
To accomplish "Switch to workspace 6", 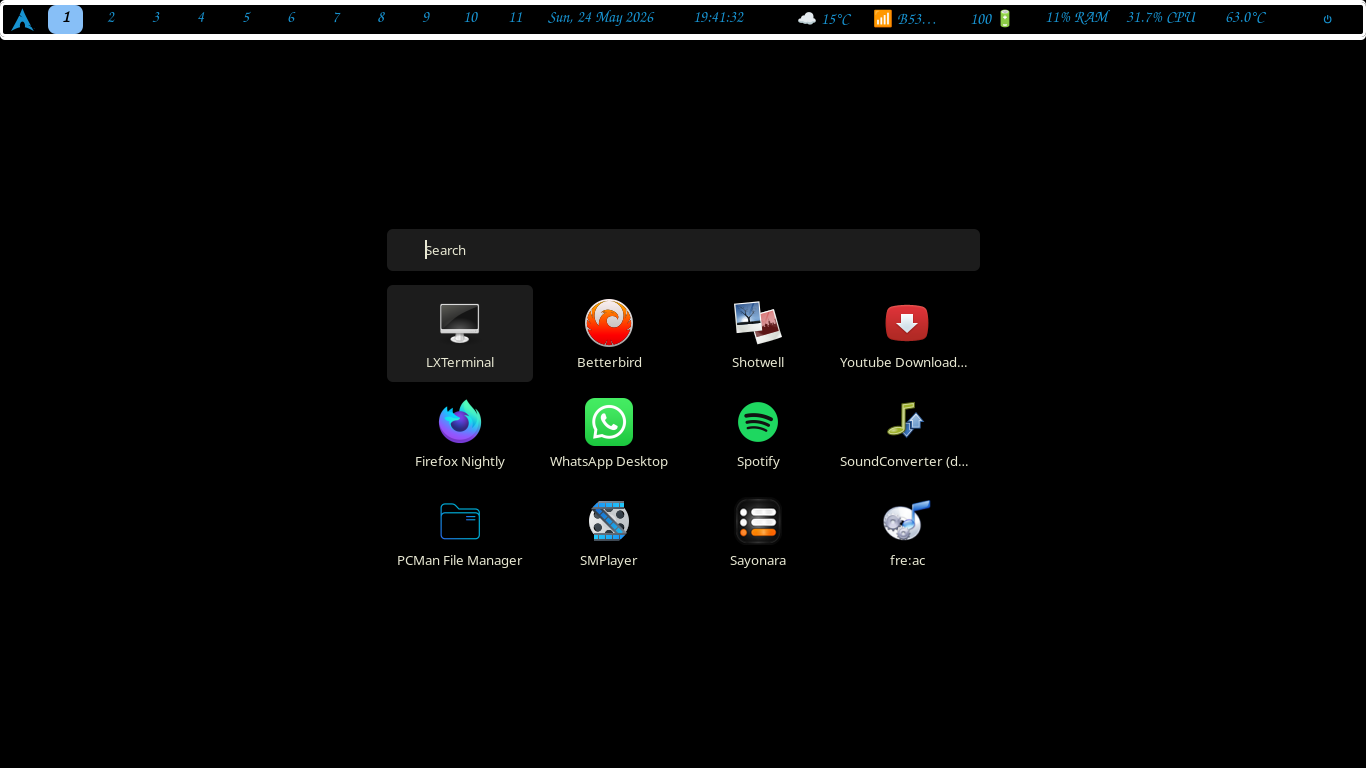I will point(291,18).
